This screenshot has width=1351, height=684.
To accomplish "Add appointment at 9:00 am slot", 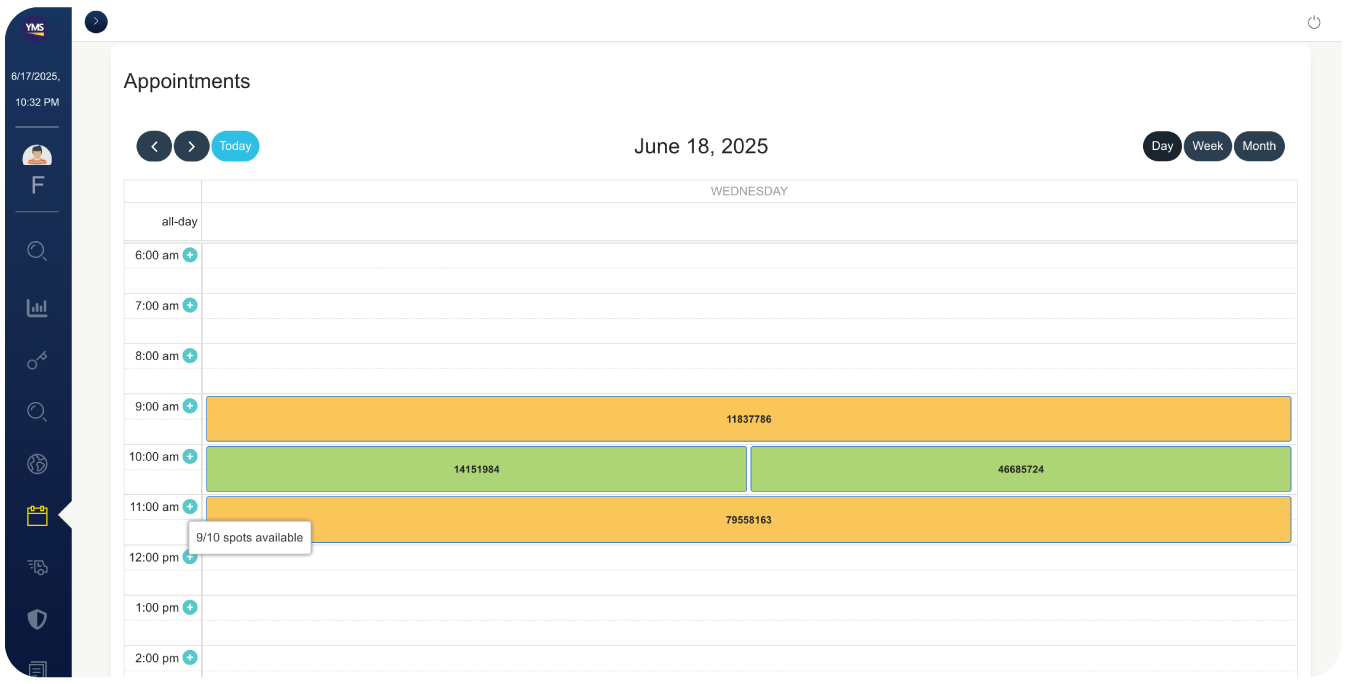I will (190, 406).
